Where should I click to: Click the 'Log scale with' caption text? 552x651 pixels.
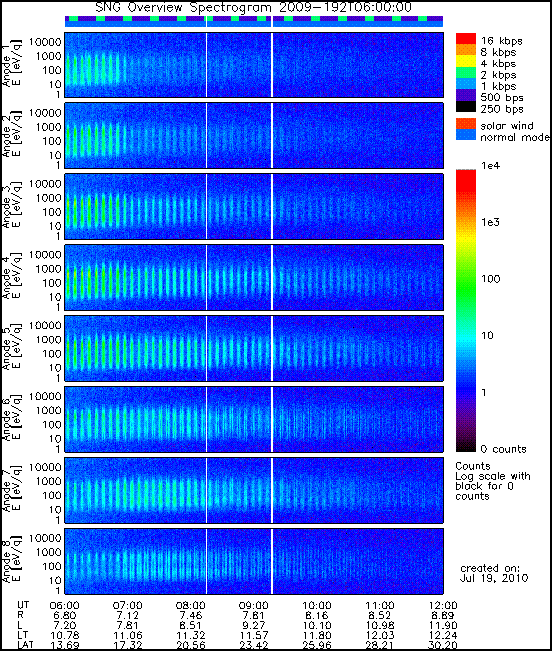pyautogui.click(x=493, y=476)
